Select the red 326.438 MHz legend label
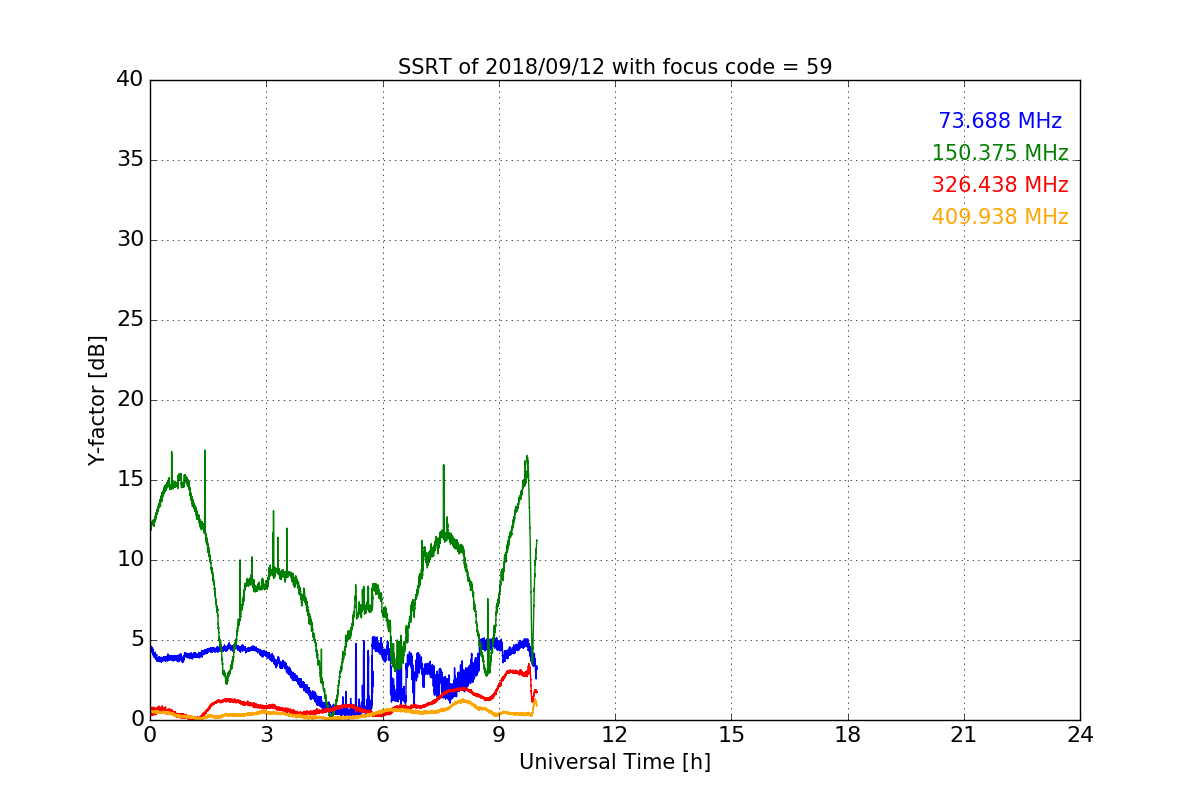The width and height of the screenshot is (1200, 800). click(1000, 185)
